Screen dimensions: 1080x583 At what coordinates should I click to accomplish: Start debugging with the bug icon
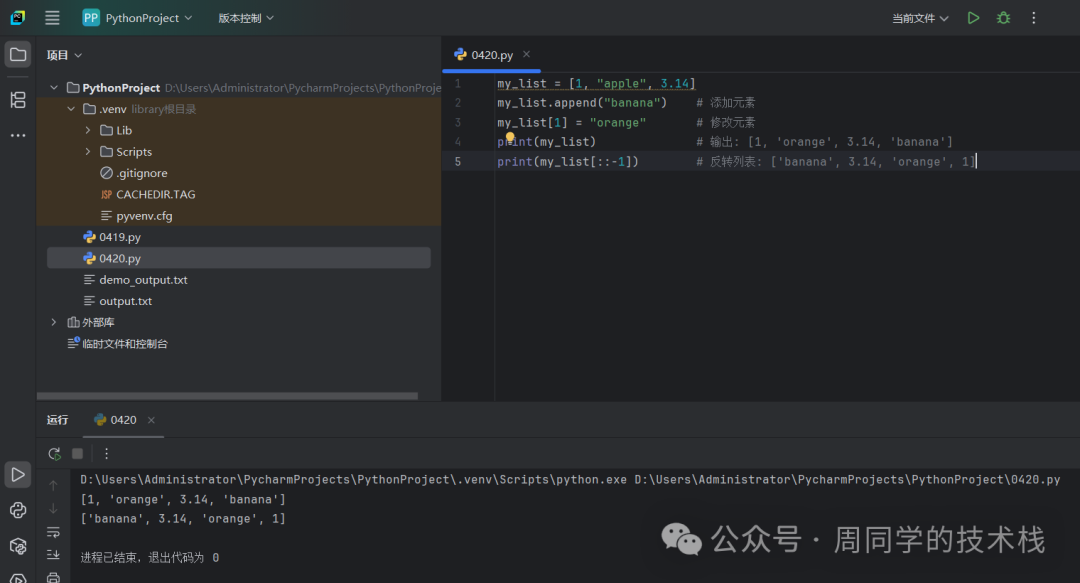point(1003,18)
